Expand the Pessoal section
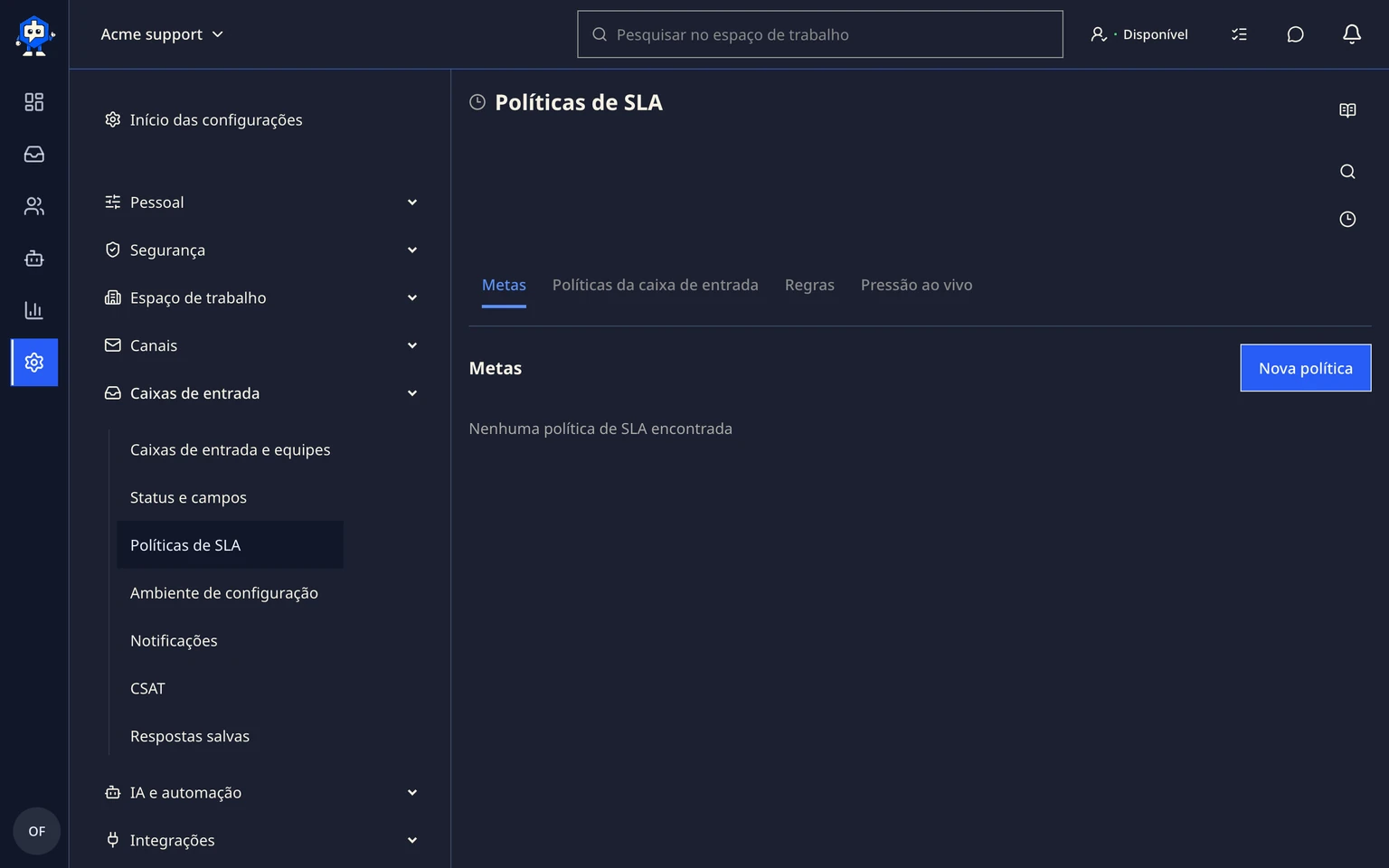Viewport: 1389px width, 868px height. coord(261,203)
